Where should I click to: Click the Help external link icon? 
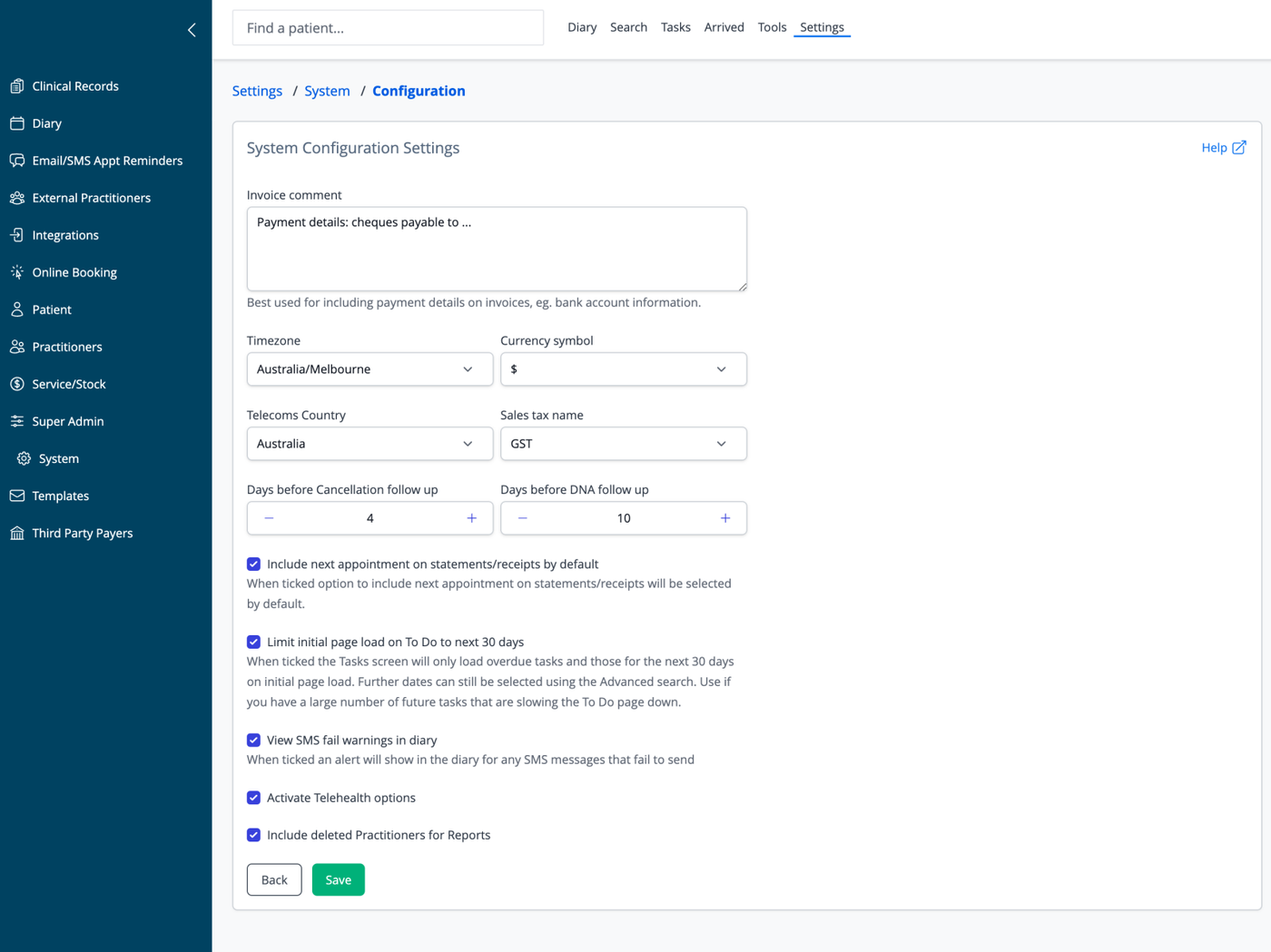1239,147
